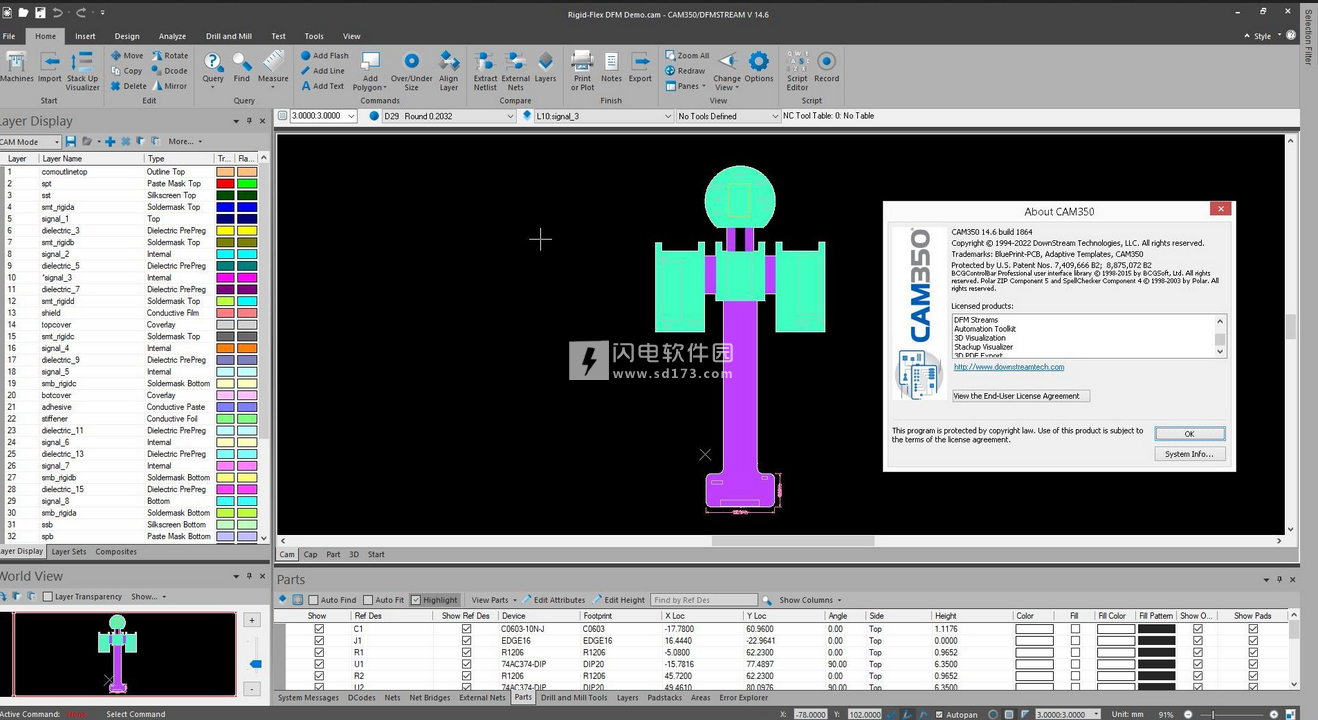Uncheck Show Ref Des for part J1
The height and width of the screenshot is (720, 1318).
click(466, 641)
